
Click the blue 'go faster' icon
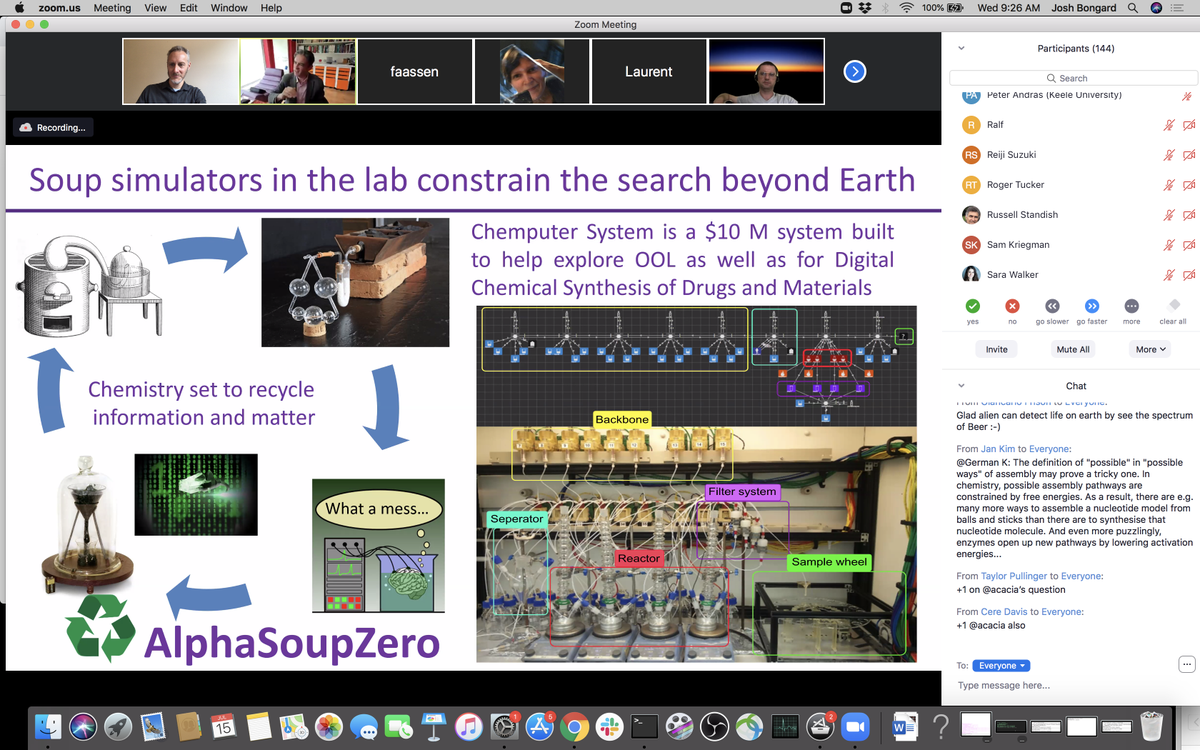click(x=1091, y=306)
